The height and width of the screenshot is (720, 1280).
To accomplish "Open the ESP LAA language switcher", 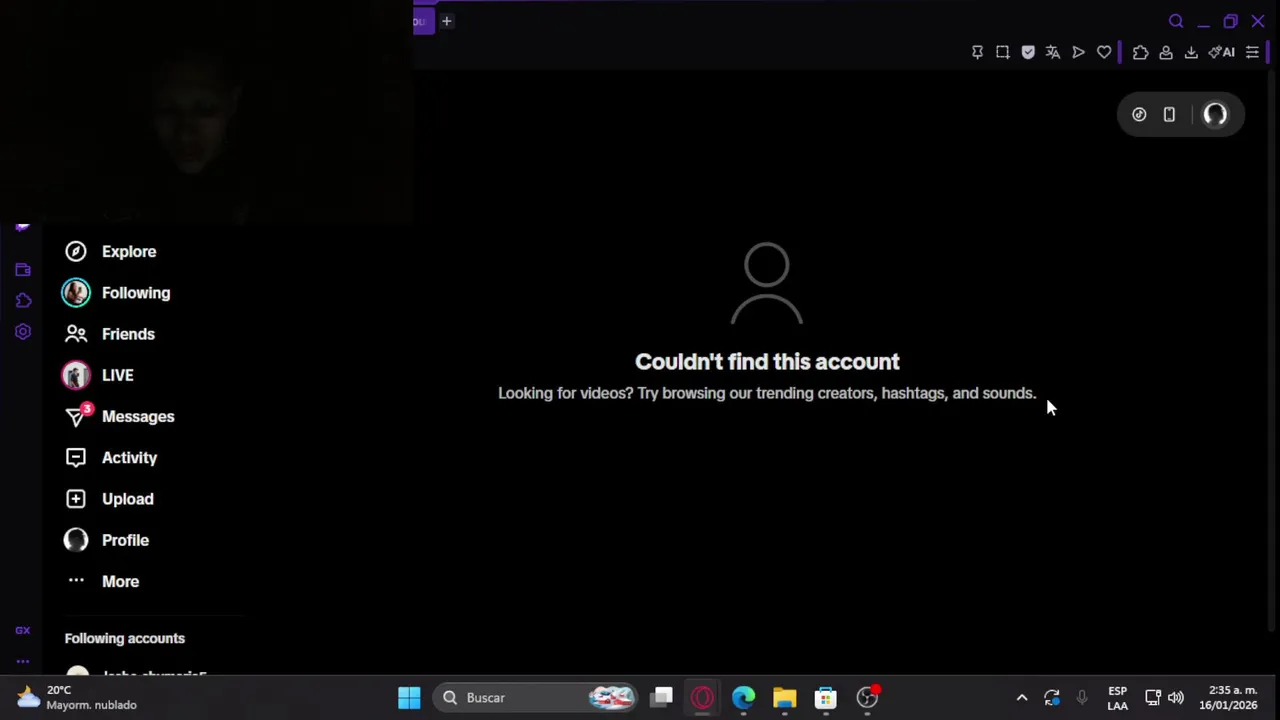I will (1117, 698).
